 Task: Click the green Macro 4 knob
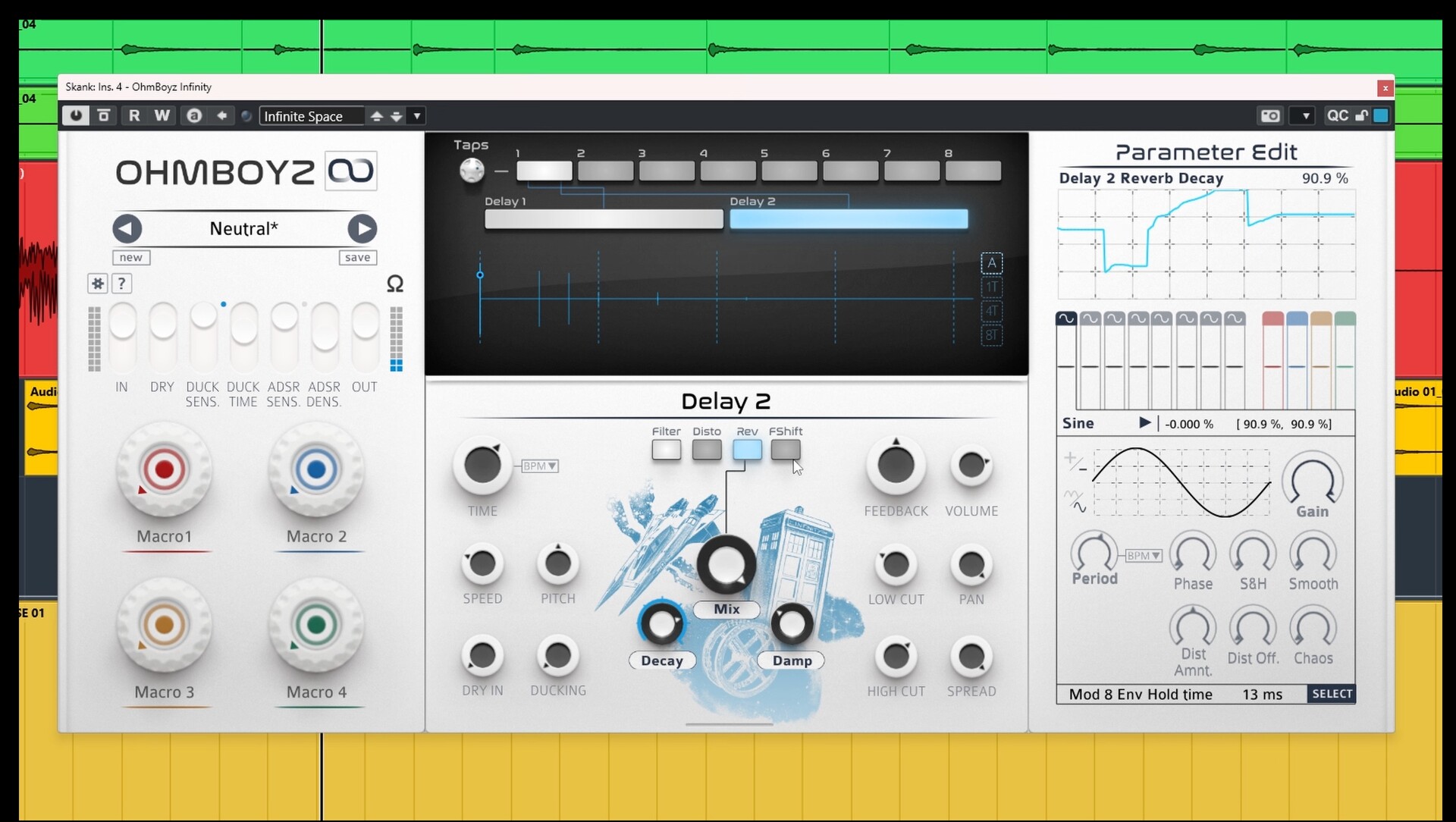click(316, 626)
